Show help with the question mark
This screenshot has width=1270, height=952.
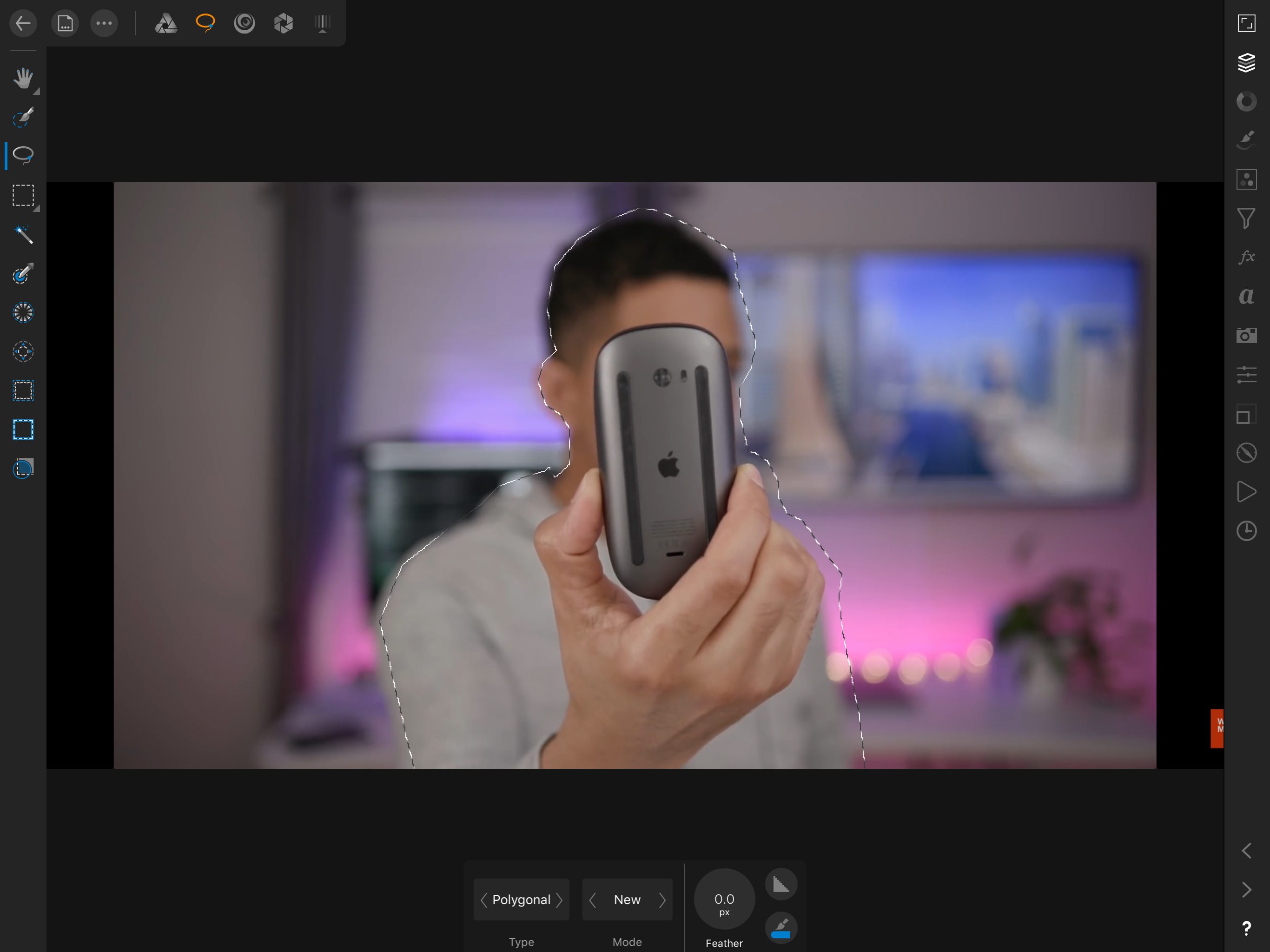[1246, 928]
